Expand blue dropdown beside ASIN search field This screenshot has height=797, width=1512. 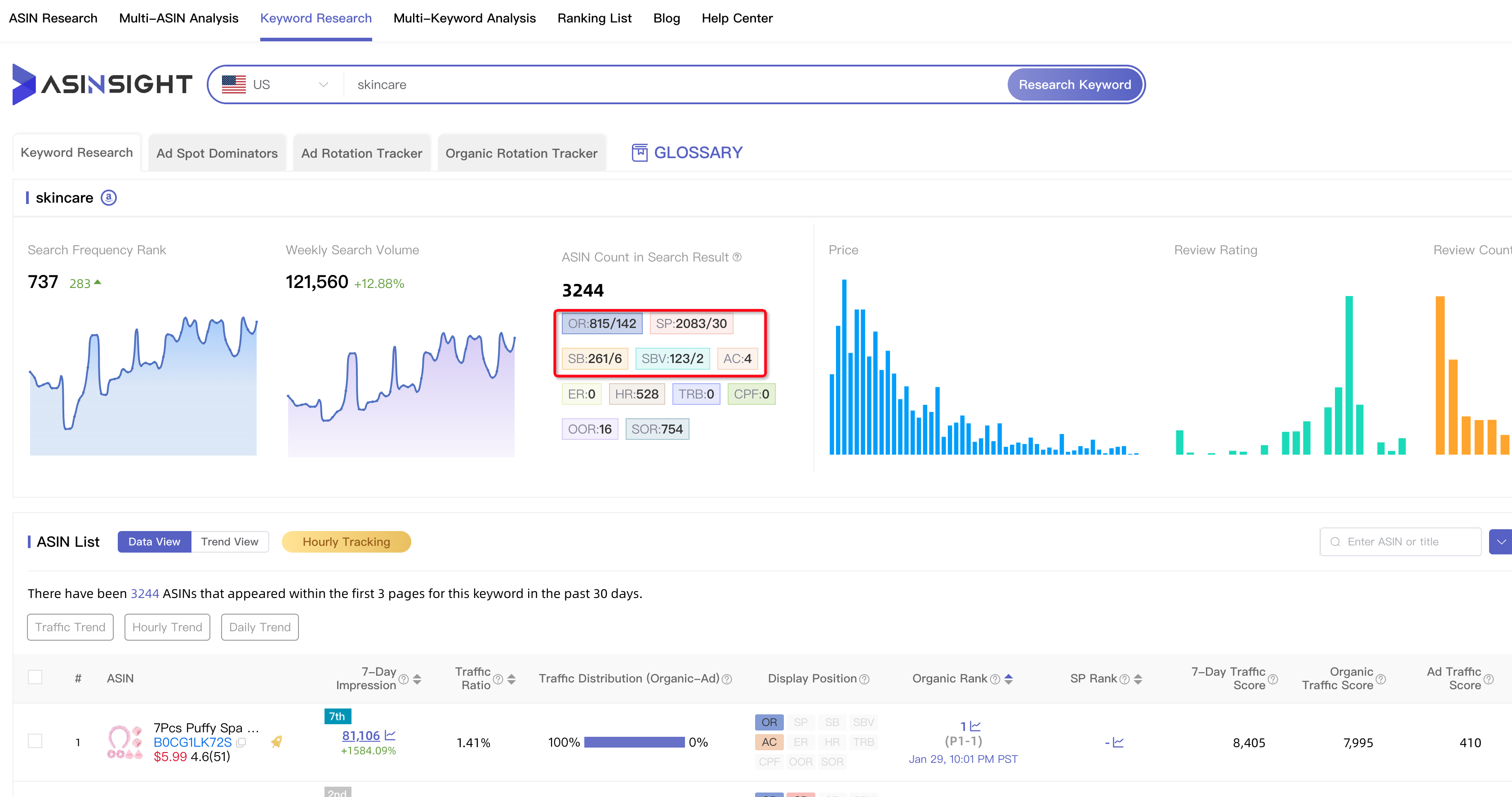coord(1501,542)
